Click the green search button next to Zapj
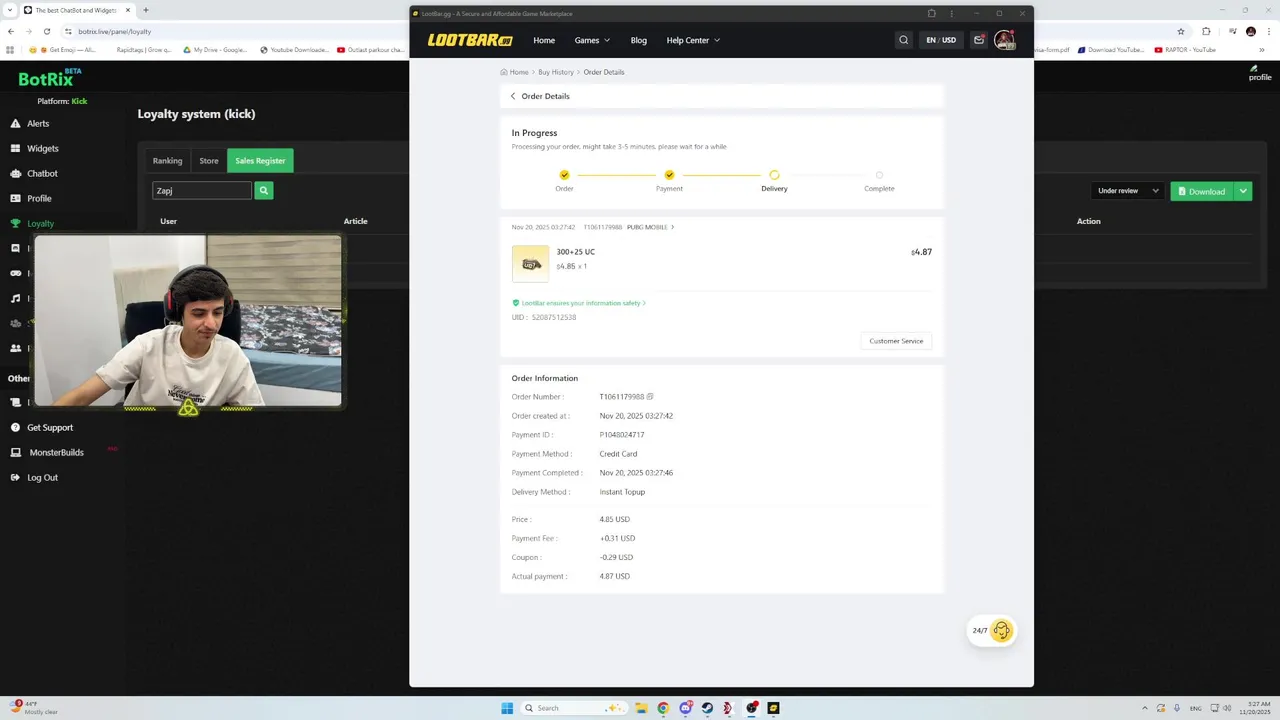The width and height of the screenshot is (1280, 720). click(x=264, y=190)
